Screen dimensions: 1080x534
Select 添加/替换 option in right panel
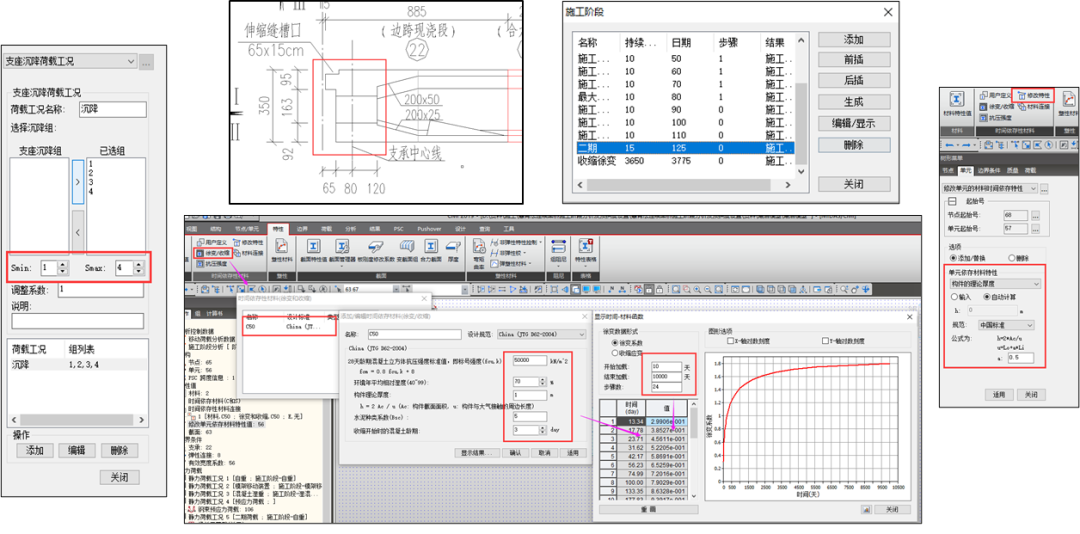(968, 258)
